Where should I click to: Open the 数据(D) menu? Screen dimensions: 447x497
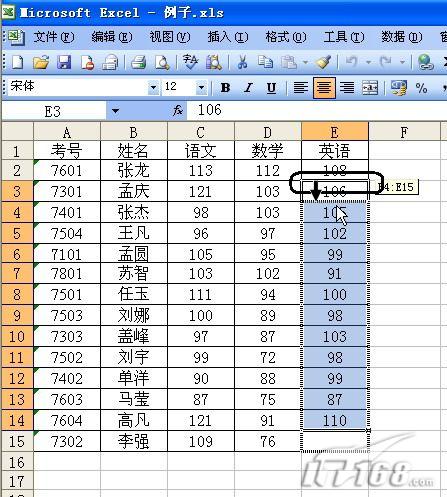[x=402, y=37]
